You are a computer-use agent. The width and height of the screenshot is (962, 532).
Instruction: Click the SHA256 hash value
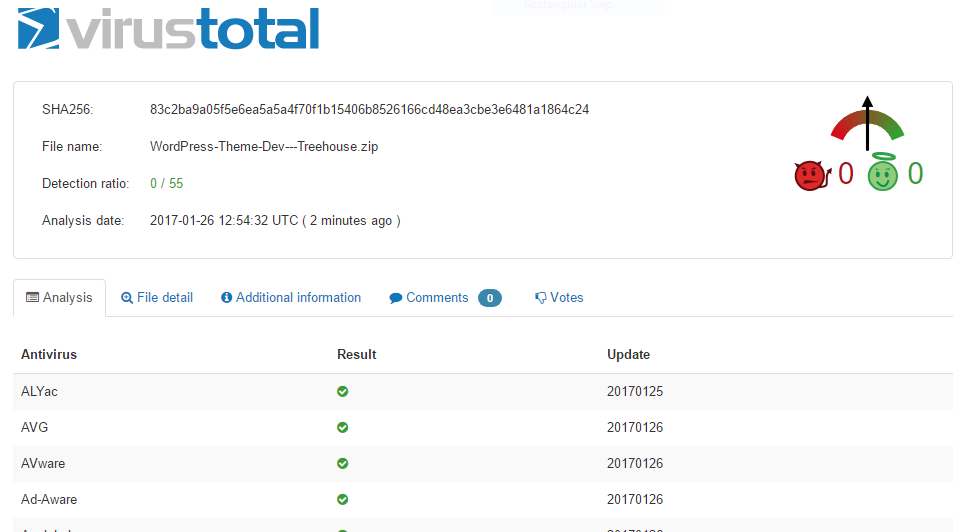tap(369, 109)
